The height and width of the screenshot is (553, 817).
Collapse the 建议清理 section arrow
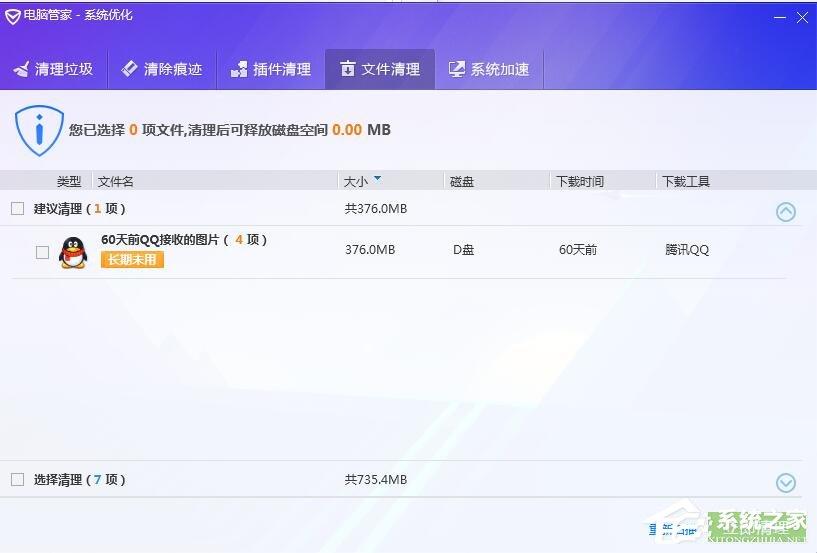(786, 212)
